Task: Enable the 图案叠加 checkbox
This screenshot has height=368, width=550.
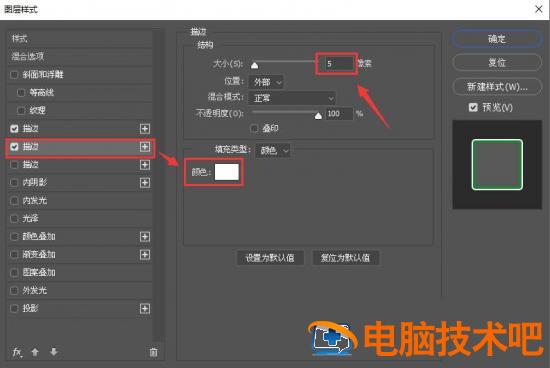Action: 14,273
